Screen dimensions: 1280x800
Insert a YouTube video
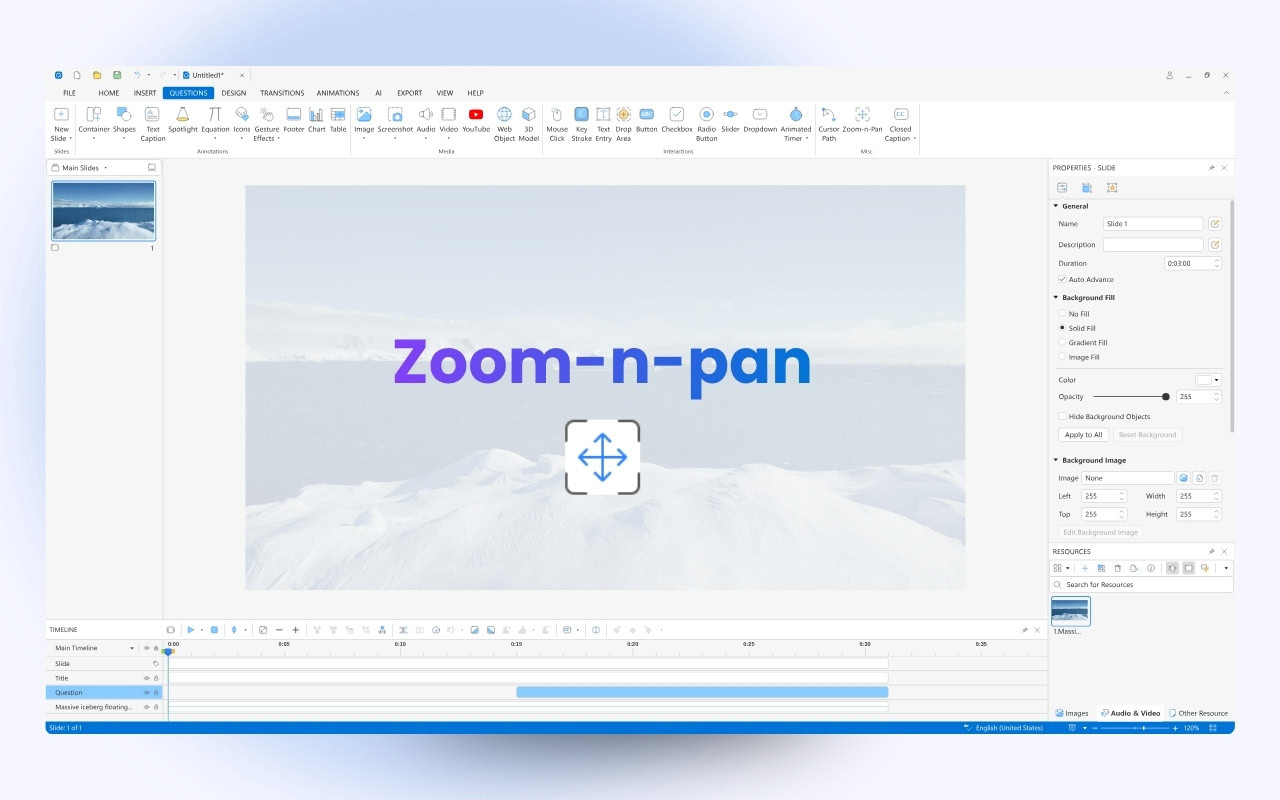pyautogui.click(x=476, y=120)
